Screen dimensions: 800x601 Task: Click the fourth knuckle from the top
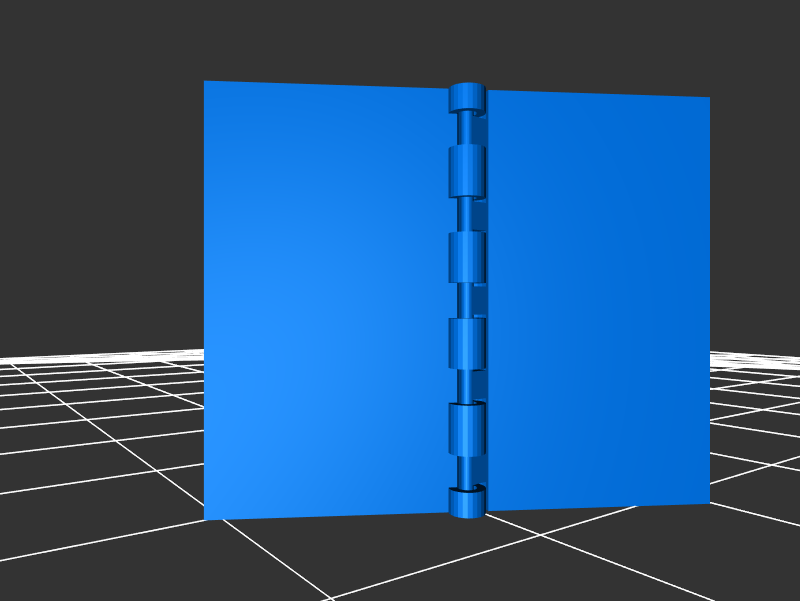(x=466, y=344)
